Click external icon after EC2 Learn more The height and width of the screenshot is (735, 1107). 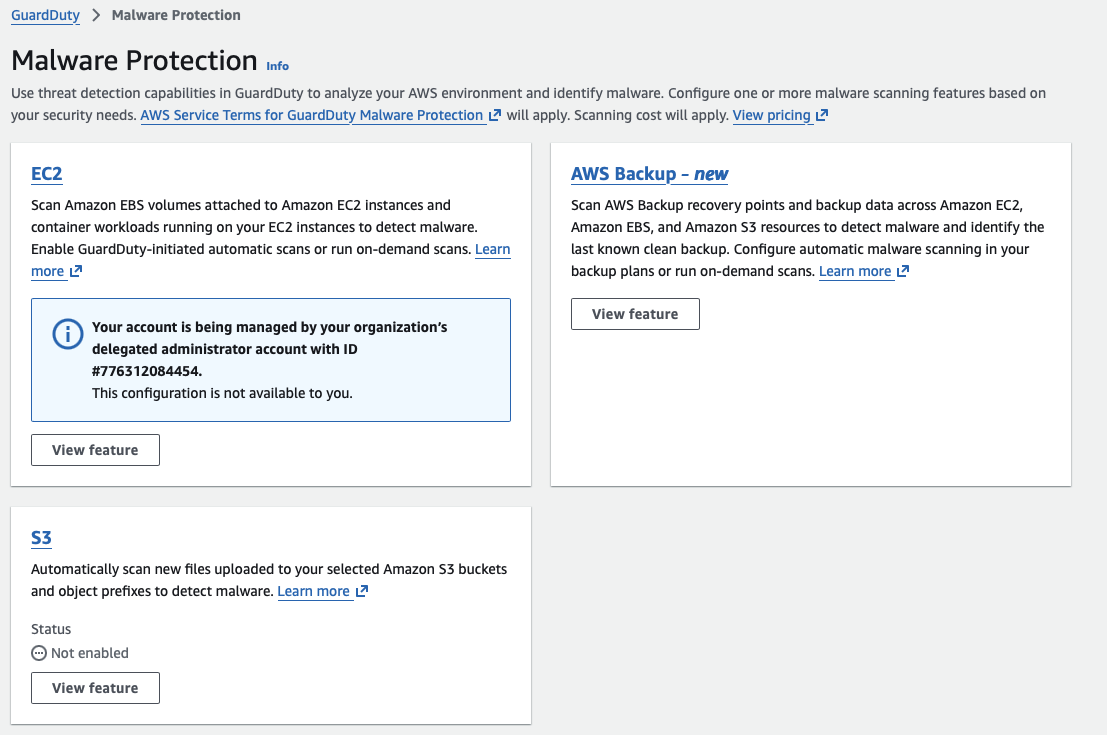coord(75,272)
